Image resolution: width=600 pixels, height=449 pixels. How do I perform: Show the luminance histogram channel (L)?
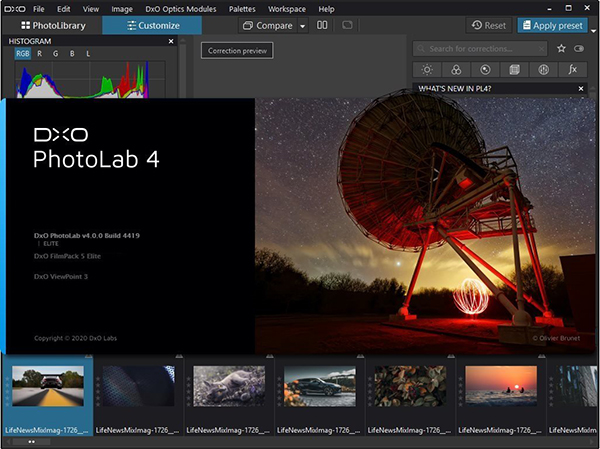click(88, 54)
